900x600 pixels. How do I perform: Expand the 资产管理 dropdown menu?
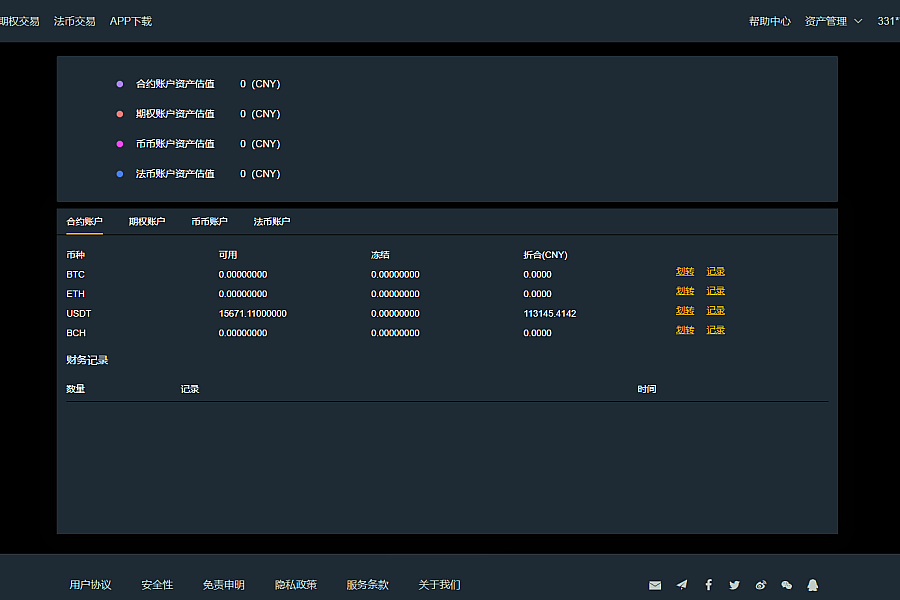833,21
